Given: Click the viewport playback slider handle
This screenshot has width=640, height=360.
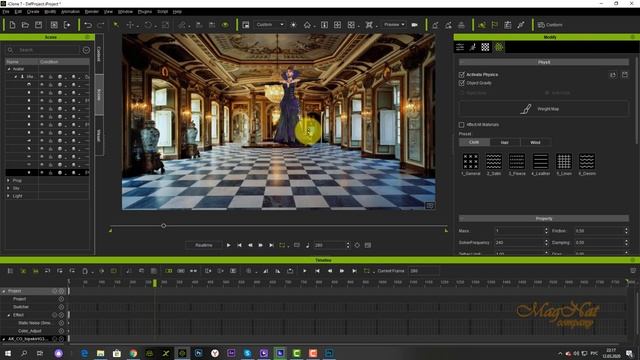Looking at the screenshot, I should (x=164, y=226).
